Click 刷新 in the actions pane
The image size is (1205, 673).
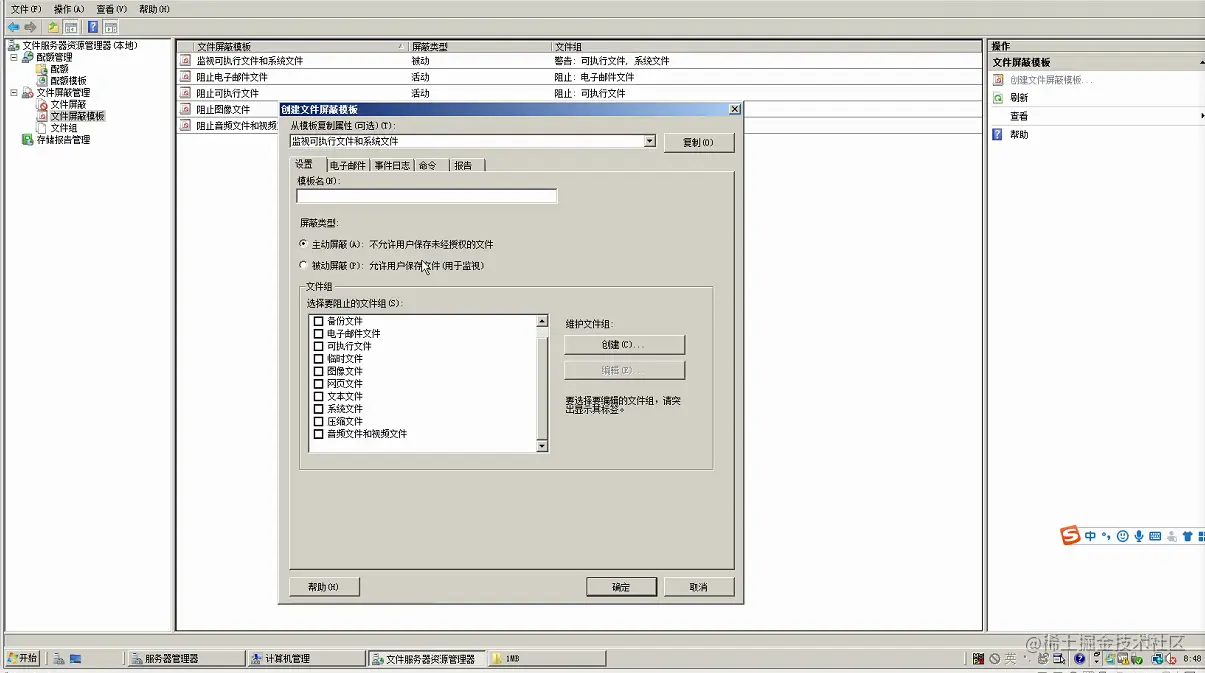pyautogui.click(x=1019, y=98)
